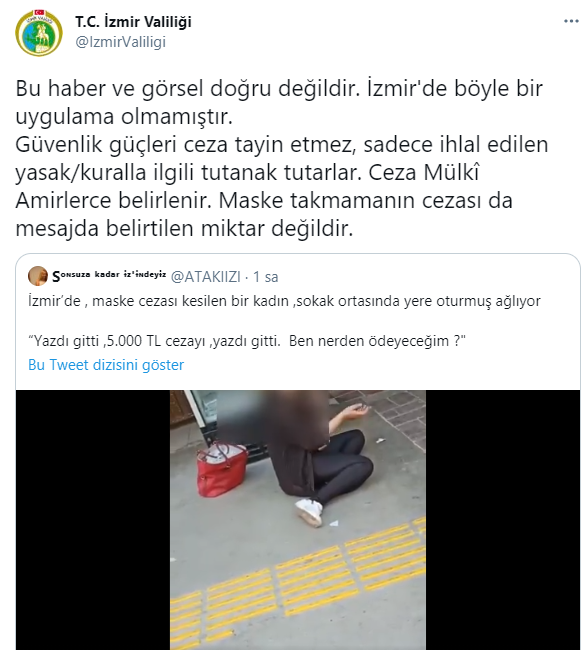The width and height of the screenshot is (582, 650).
Task: Click the @ATAKIIZI handle
Action: (206, 277)
